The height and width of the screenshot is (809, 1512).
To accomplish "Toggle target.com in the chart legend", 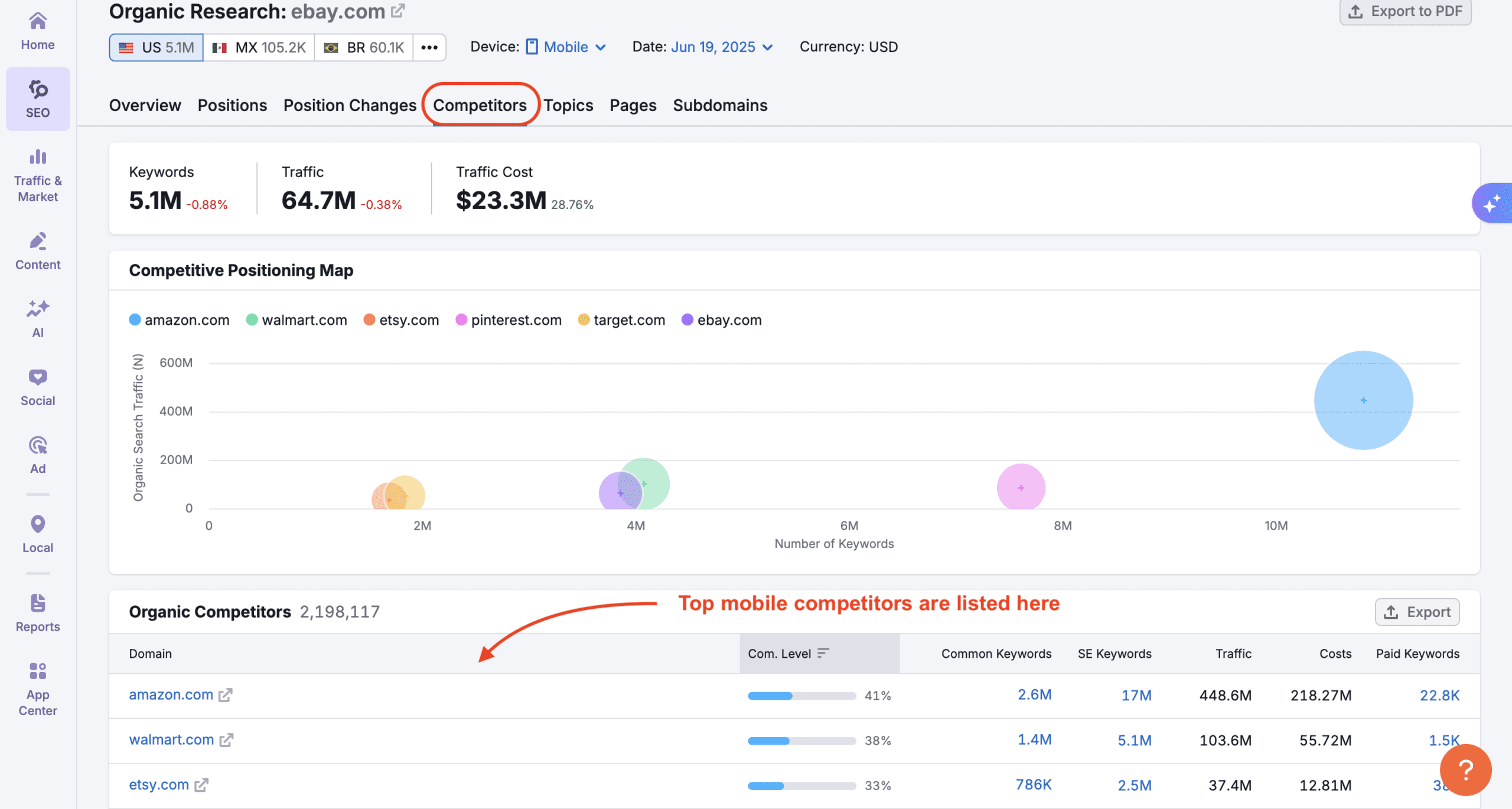I will point(621,319).
